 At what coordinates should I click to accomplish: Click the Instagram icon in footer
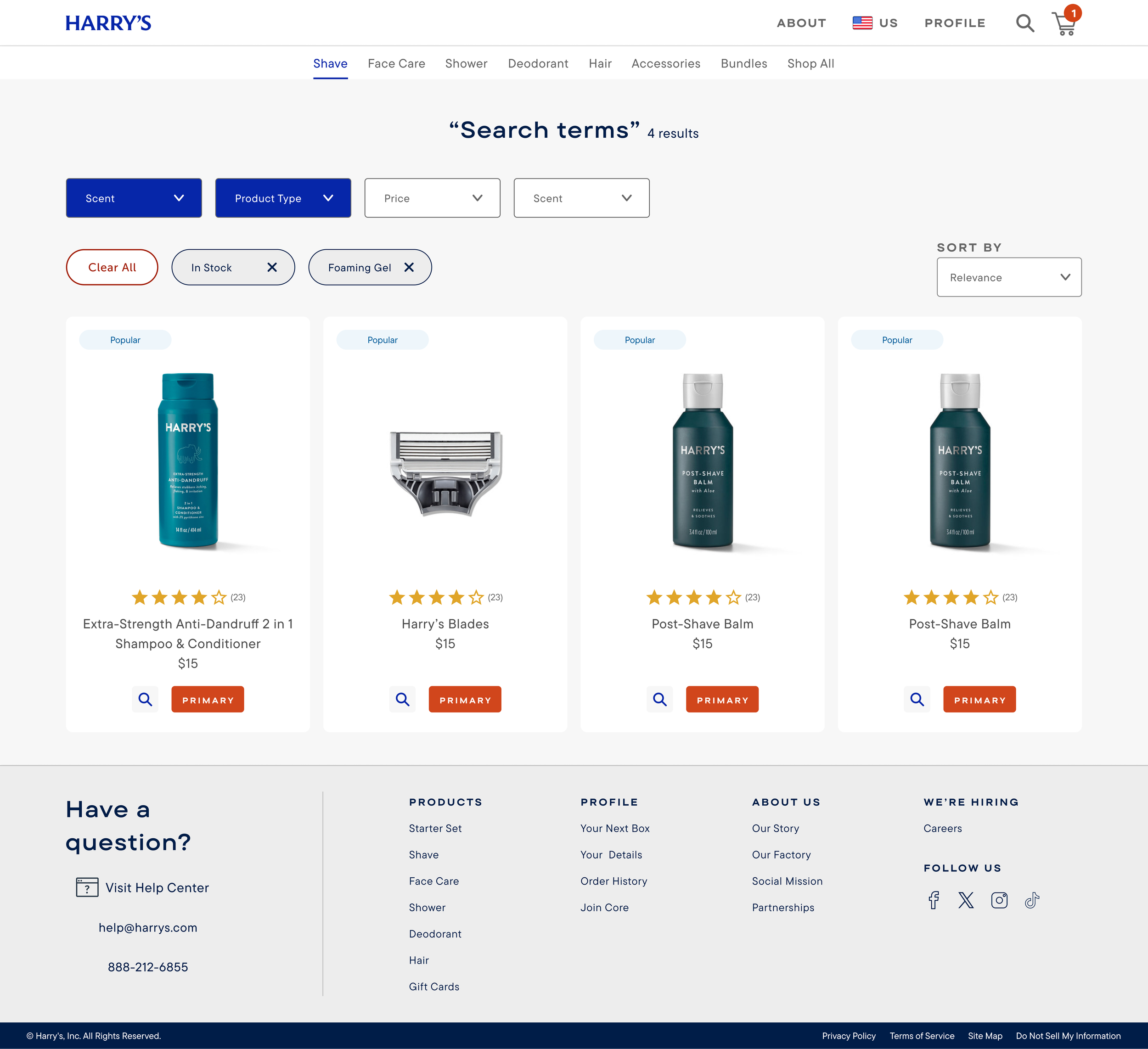click(999, 900)
